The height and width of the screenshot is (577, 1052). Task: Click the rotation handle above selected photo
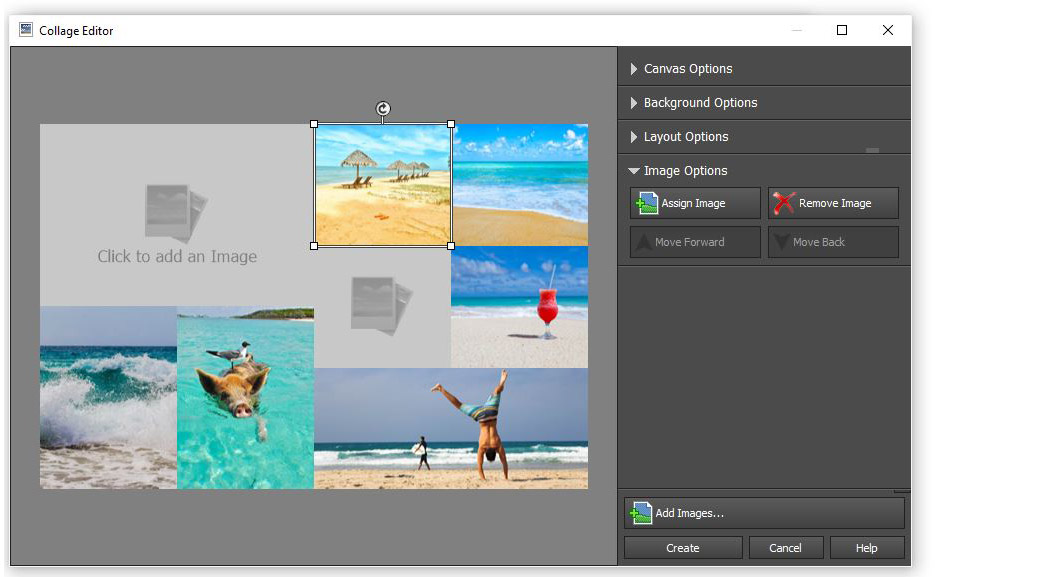(383, 107)
